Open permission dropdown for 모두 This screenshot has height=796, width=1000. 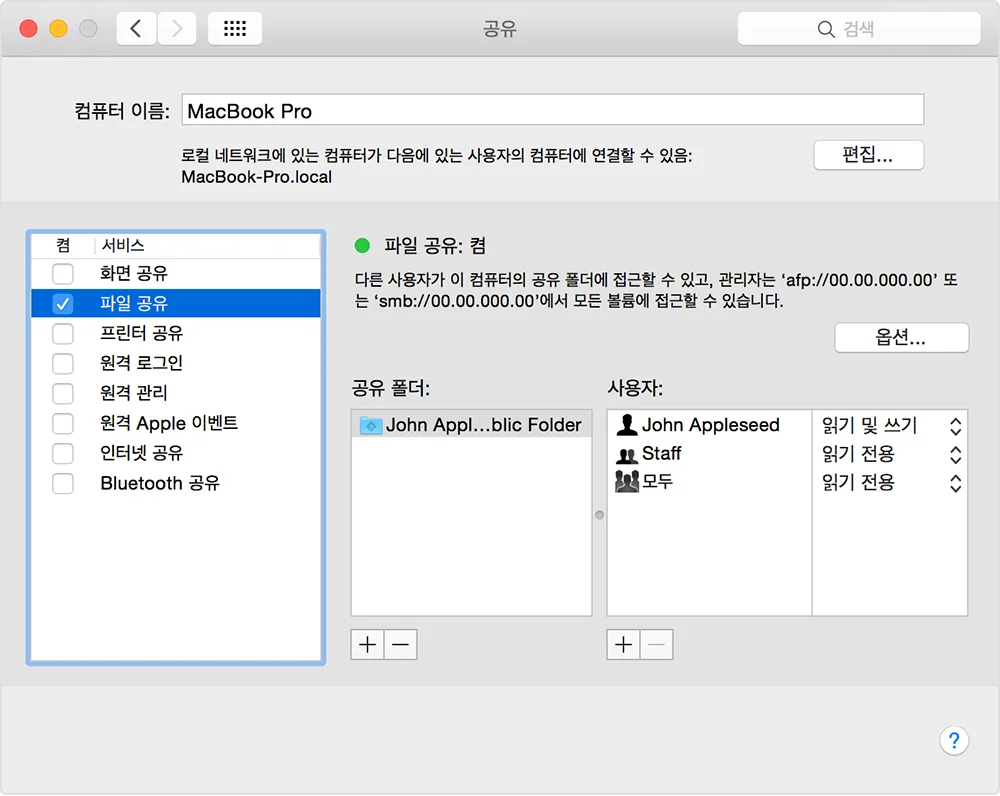[x=955, y=483]
